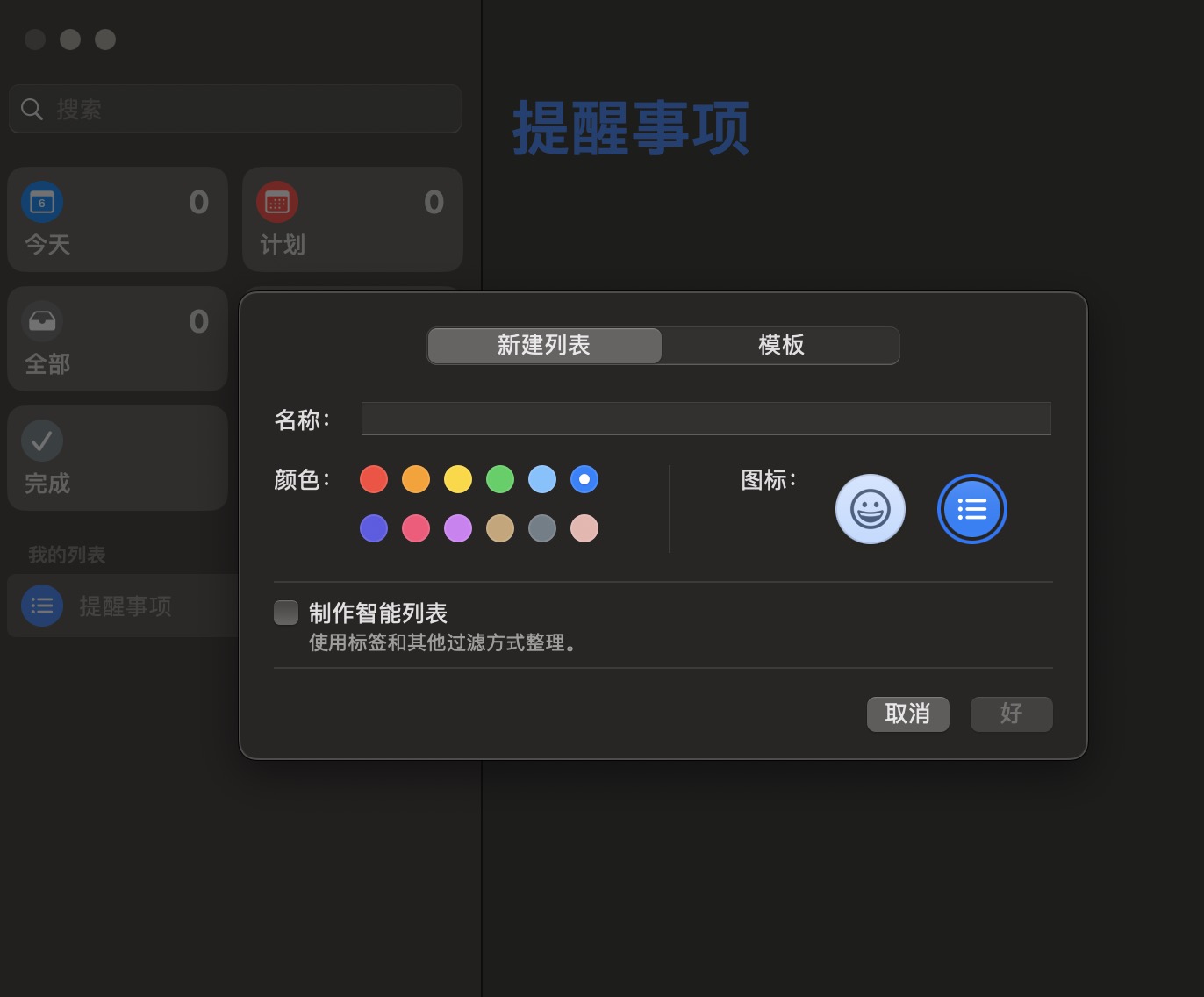Viewport: 1204px width, 997px height.
Task: Click the search magnifier icon
Action: click(32, 109)
